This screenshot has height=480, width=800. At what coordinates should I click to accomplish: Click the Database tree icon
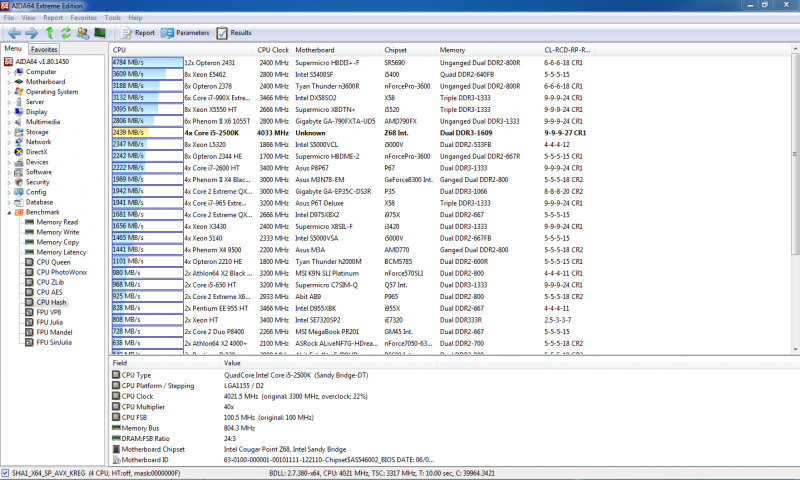coord(19,203)
